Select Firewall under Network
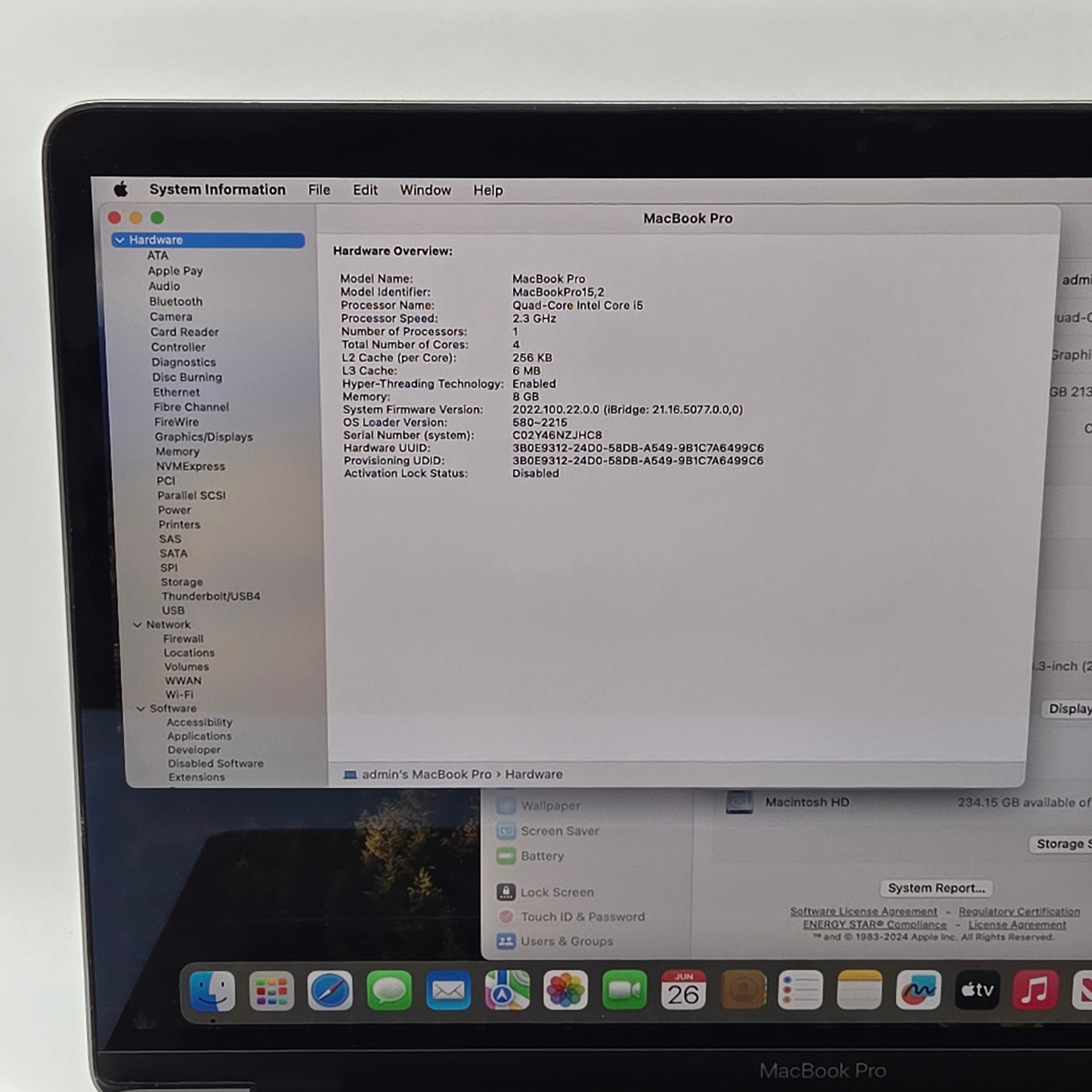The width and height of the screenshot is (1092, 1092). click(184, 639)
